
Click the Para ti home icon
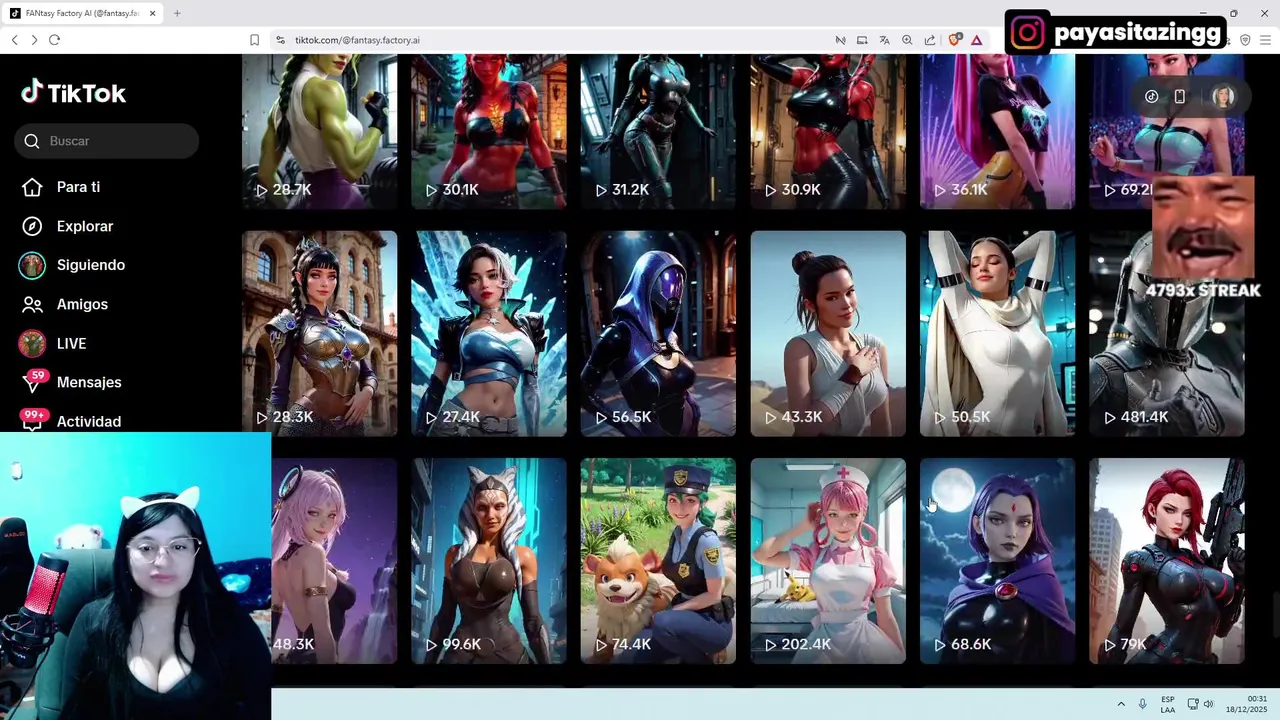32,187
